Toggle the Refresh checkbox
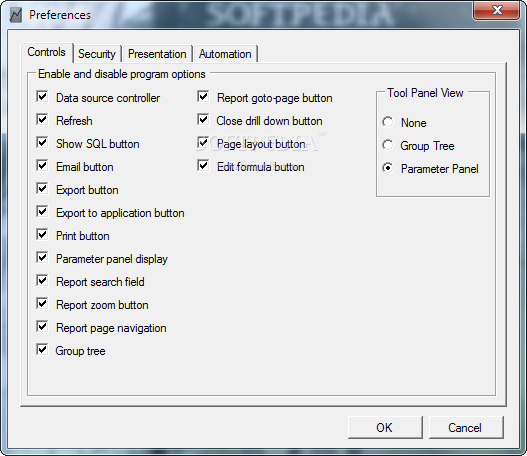The image size is (527, 456). 42,119
